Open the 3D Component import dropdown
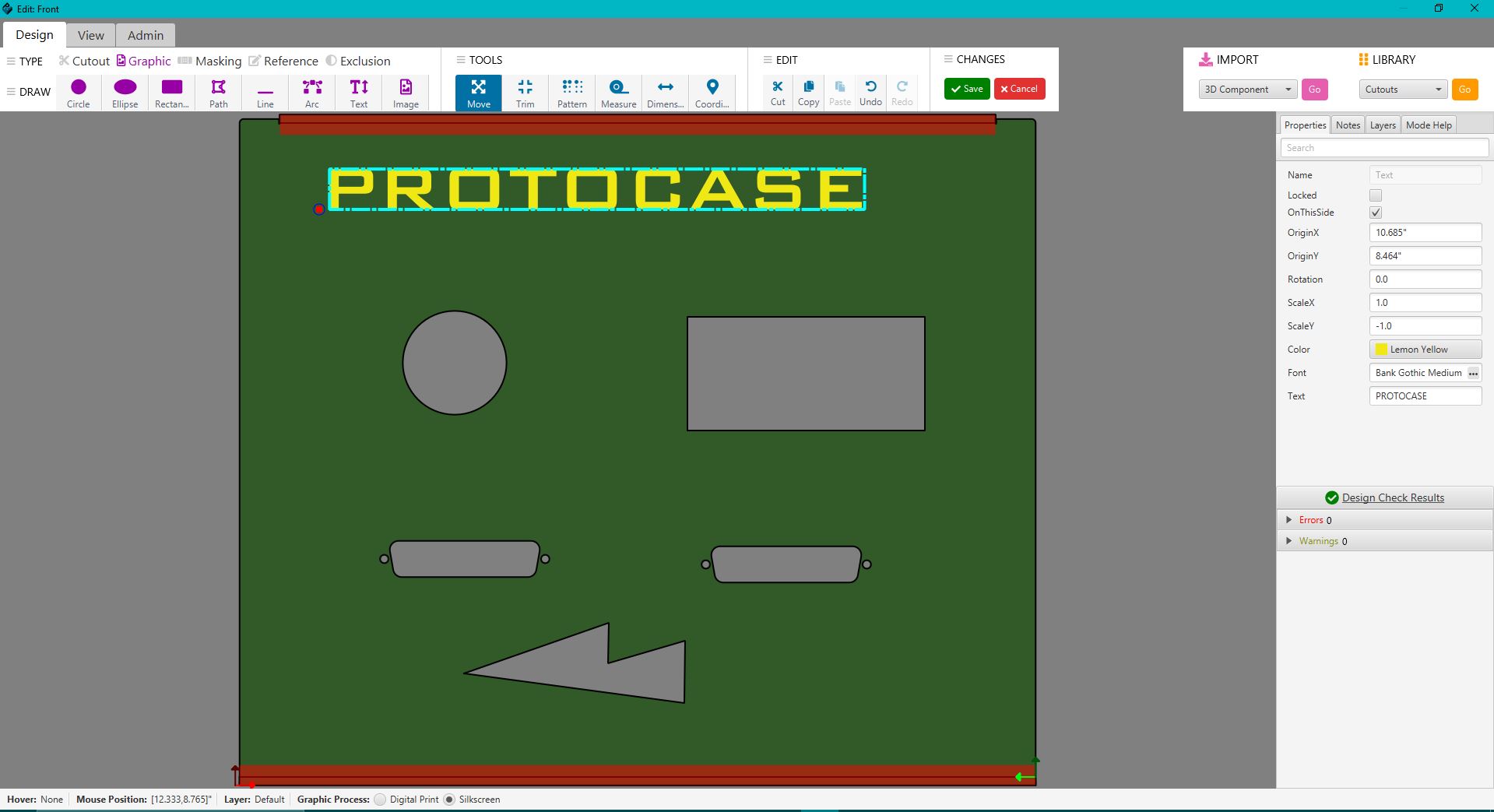The width and height of the screenshot is (1494, 812). 1248,90
